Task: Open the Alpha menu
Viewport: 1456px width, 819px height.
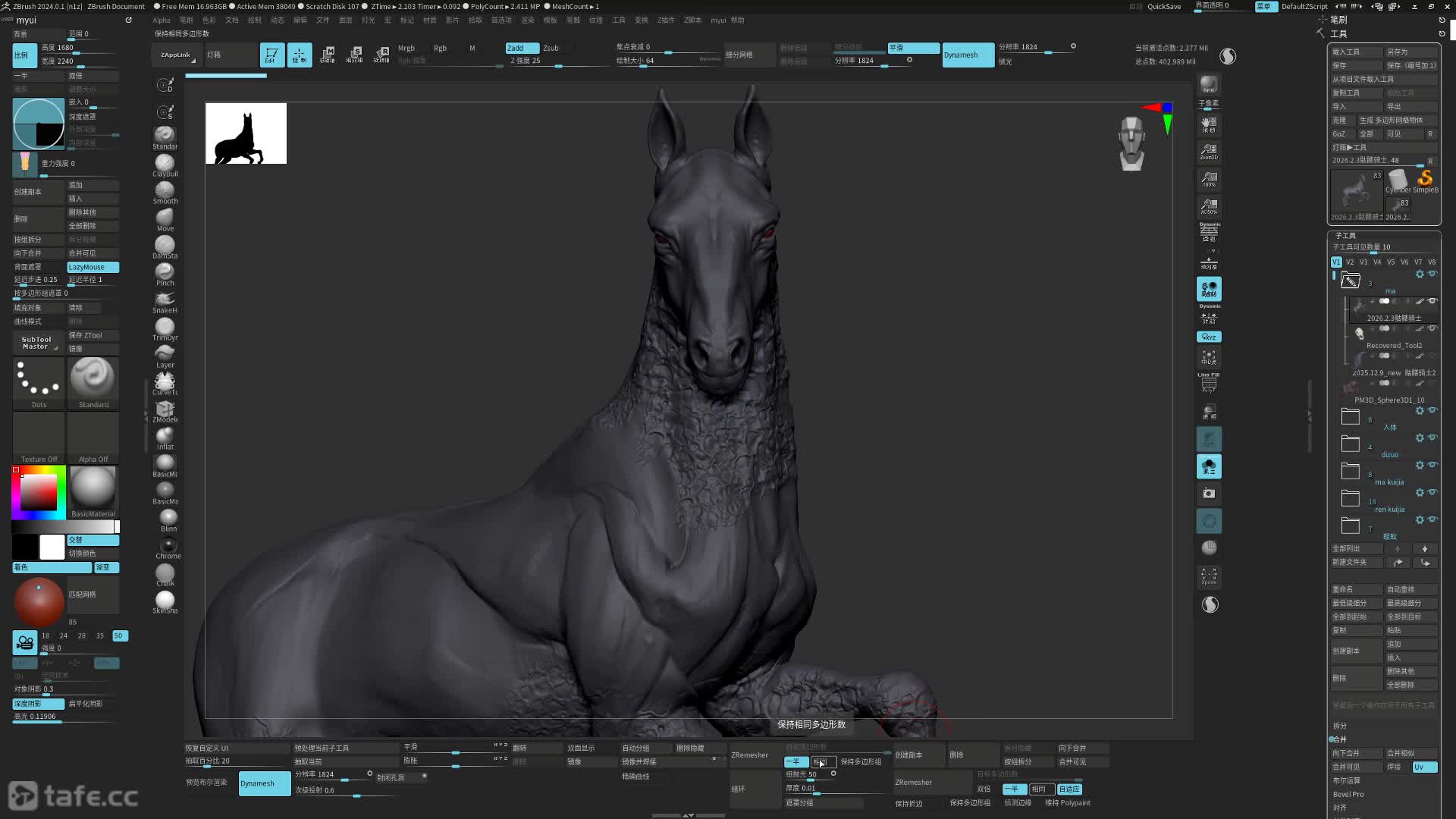Action: point(161,20)
